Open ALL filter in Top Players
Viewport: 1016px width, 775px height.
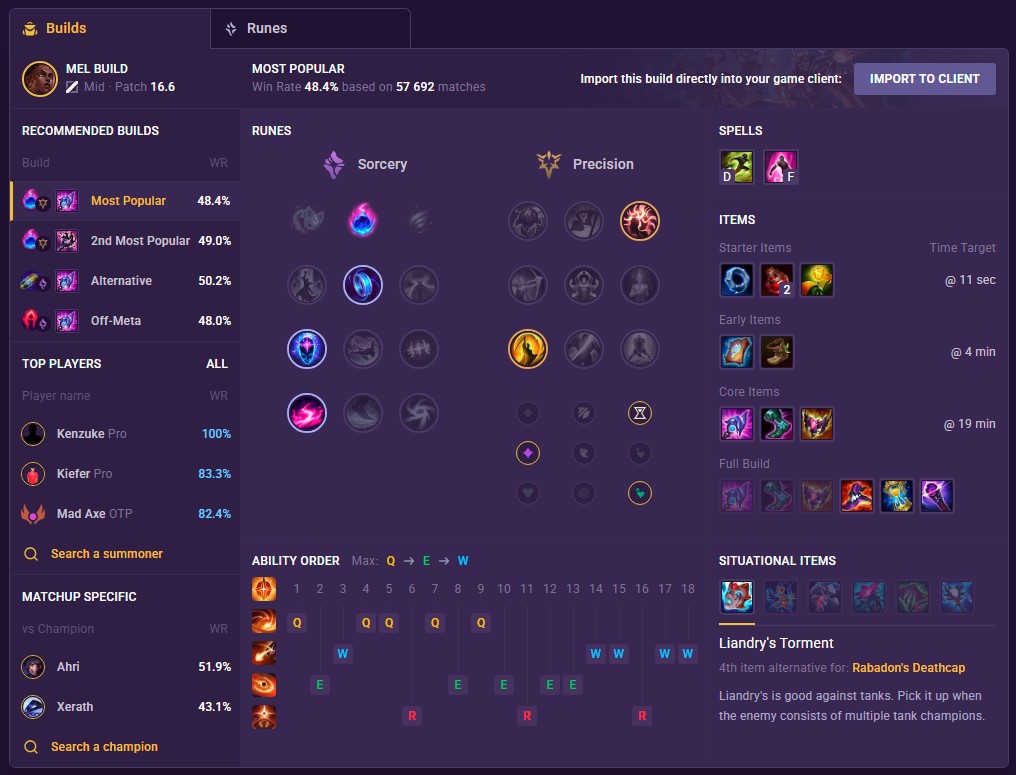216,364
